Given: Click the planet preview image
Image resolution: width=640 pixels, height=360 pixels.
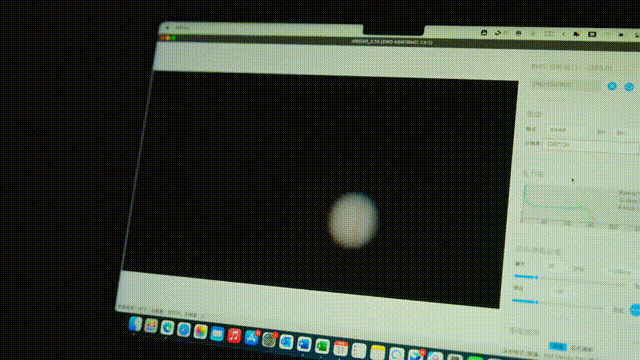Looking at the screenshot, I should (353, 220).
